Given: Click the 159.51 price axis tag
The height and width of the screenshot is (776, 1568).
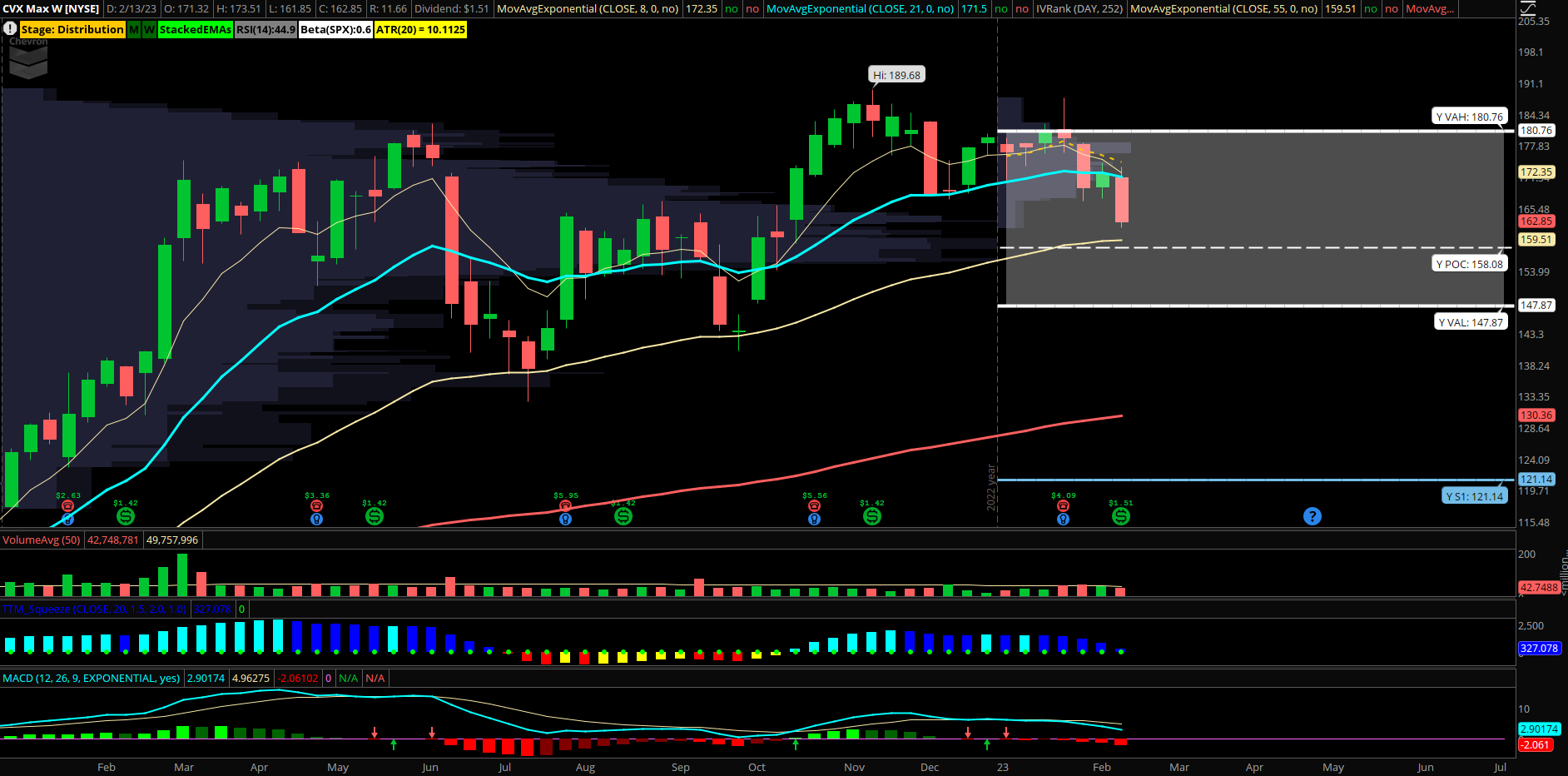Looking at the screenshot, I should pos(1536,239).
